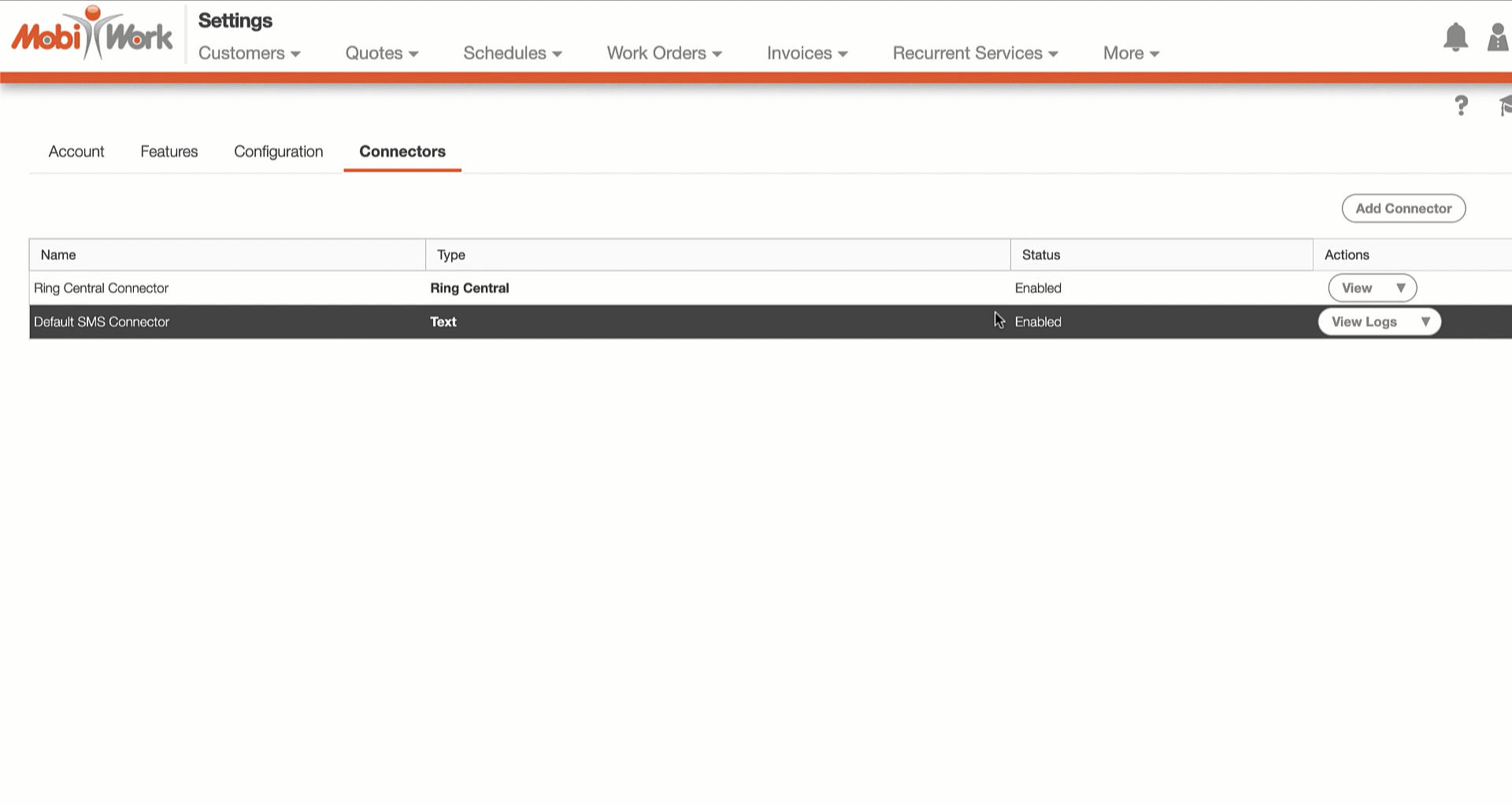Viewport: 1512px width, 805px height.
Task: Open the user profile icon
Action: [x=1497, y=37]
